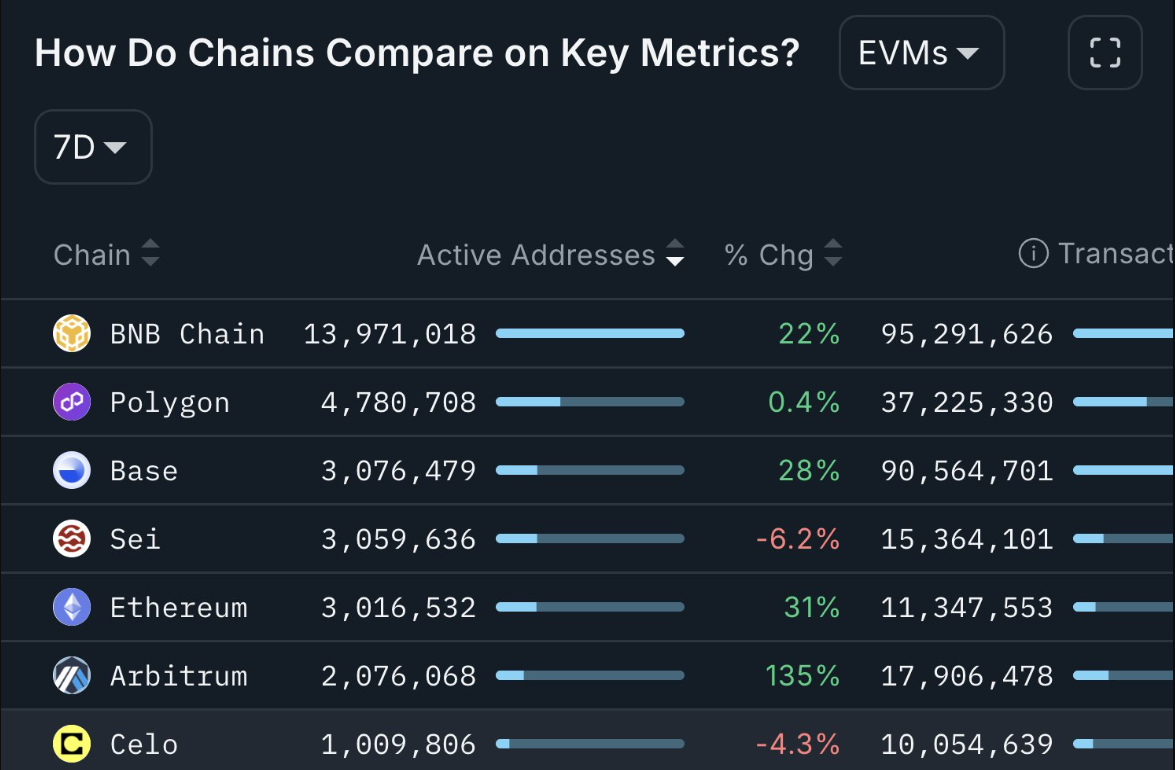
Task: Open the 7D time range dropdown
Action: (x=92, y=147)
